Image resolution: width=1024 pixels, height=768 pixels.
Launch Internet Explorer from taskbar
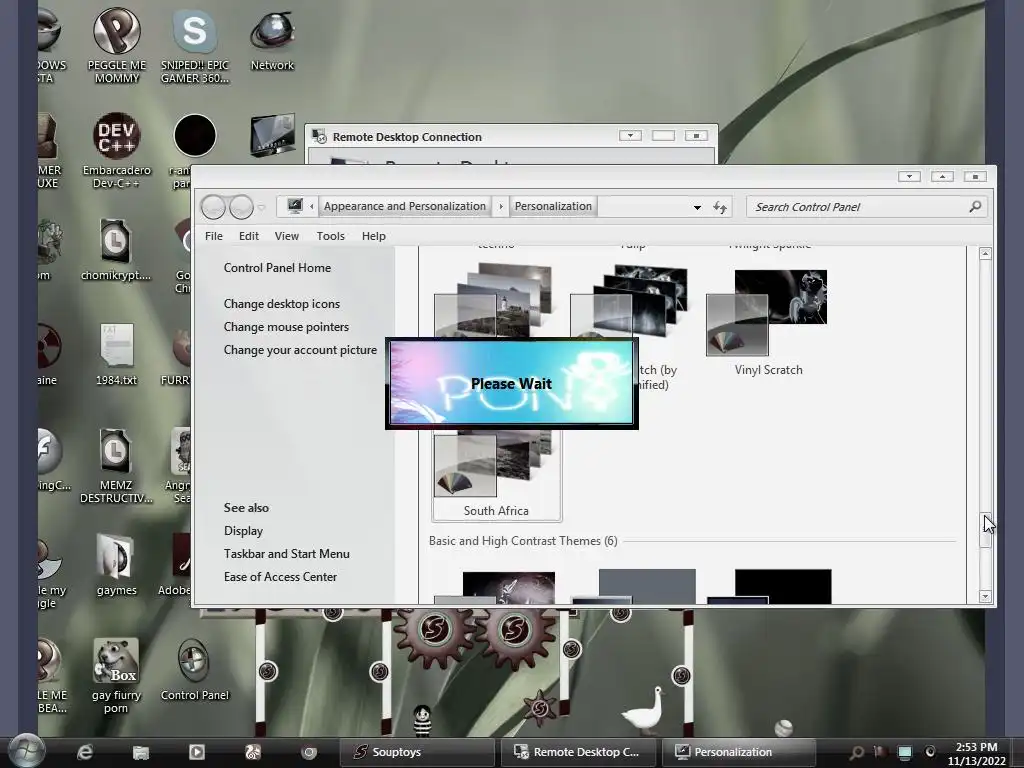(x=85, y=752)
